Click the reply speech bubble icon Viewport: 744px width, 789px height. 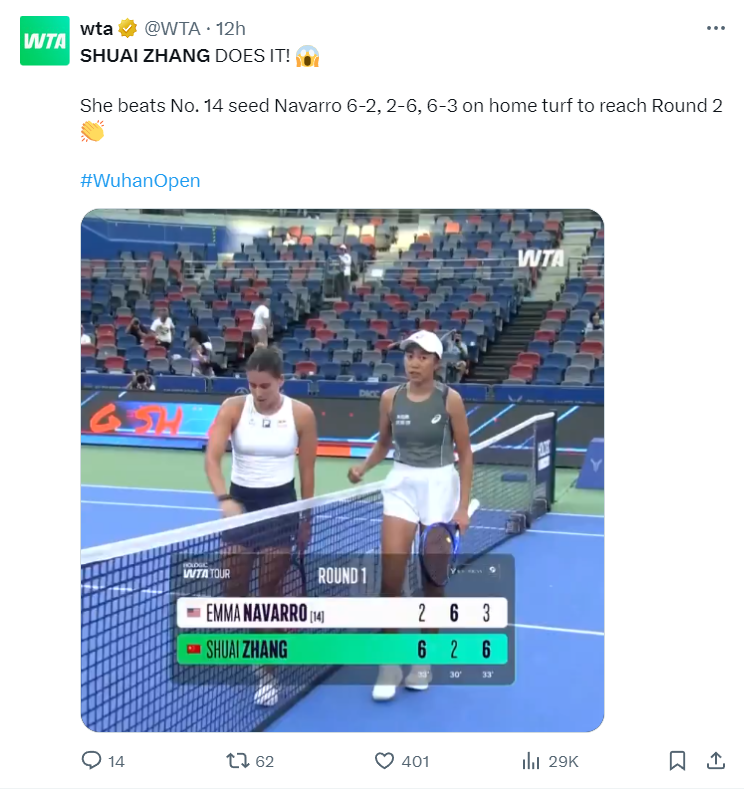(91, 760)
